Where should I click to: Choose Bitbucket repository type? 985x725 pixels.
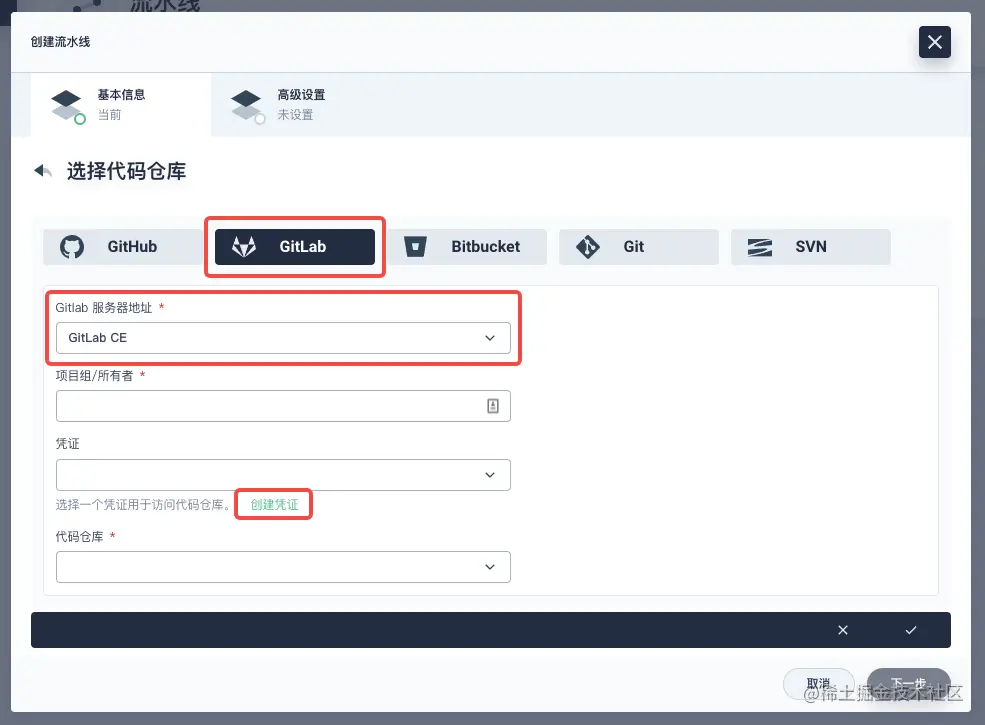pyautogui.click(x=467, y=246)
